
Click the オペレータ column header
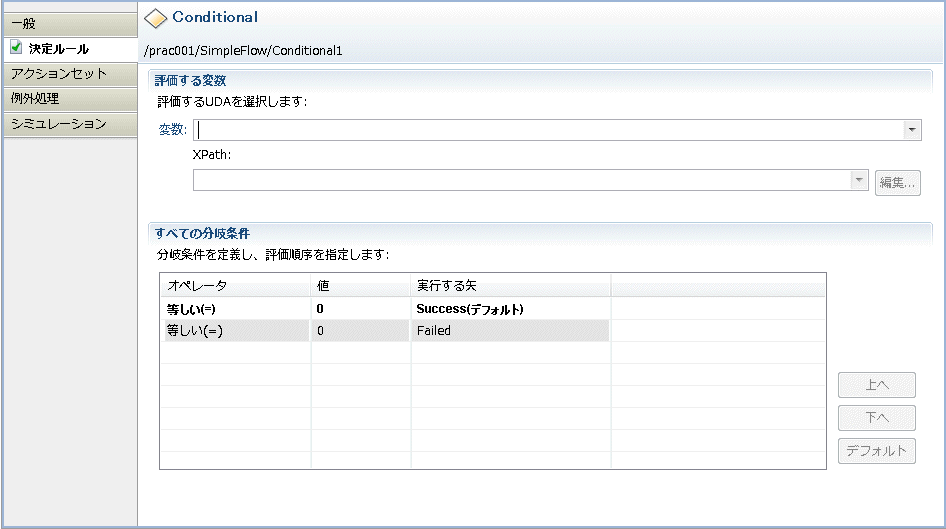click(235, 285)
